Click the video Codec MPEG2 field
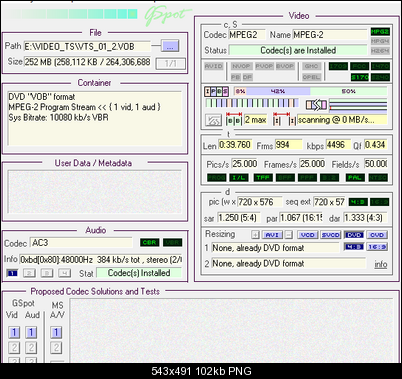 (247, 35)
